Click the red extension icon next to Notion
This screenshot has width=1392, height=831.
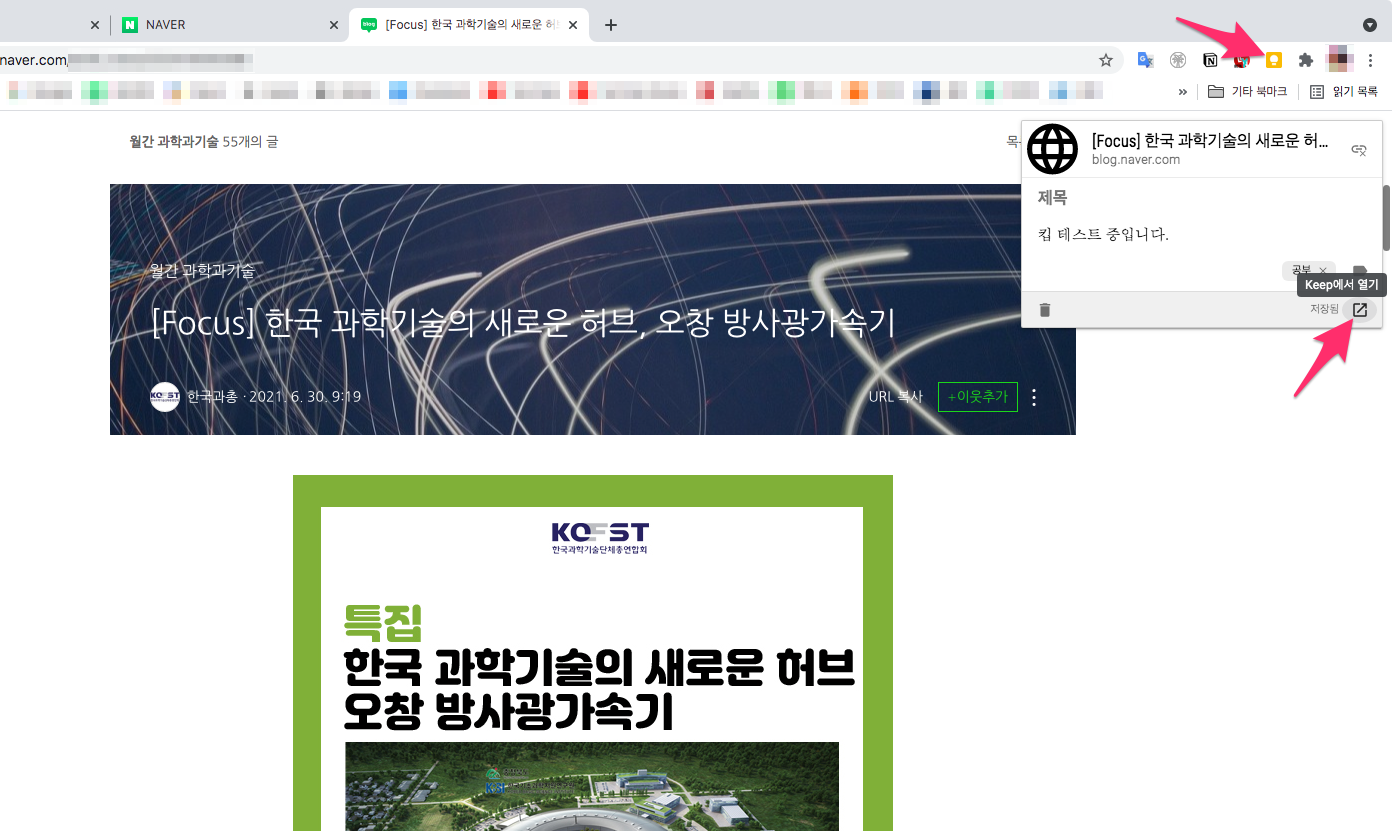tap(1241, 60)
